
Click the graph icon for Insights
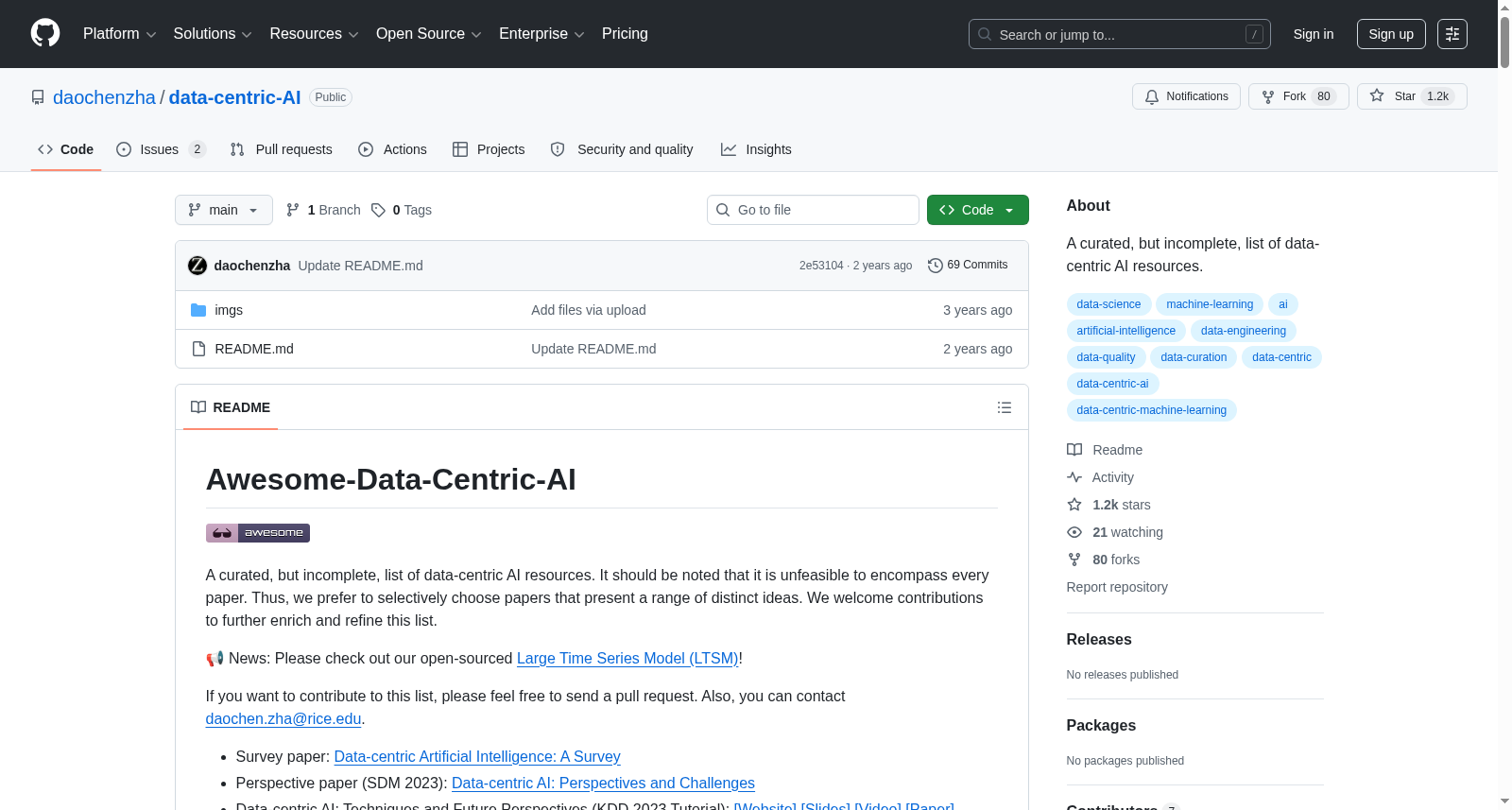point(729,149)
